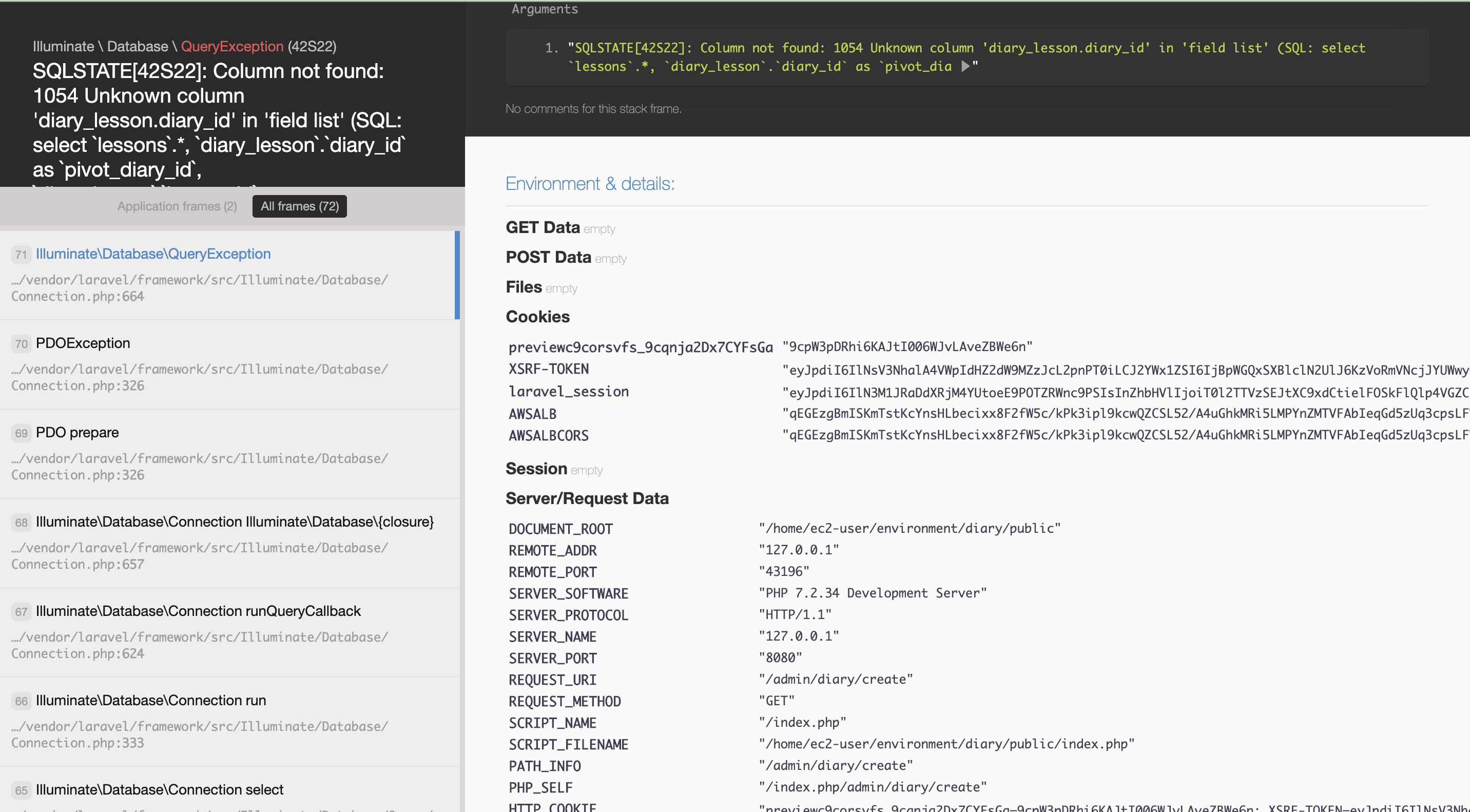This screenshot has height=812, width=1470.
Task: Click the SQLSTATE argument string in code block
Action: pyautogui.click(x=964, y=48)
